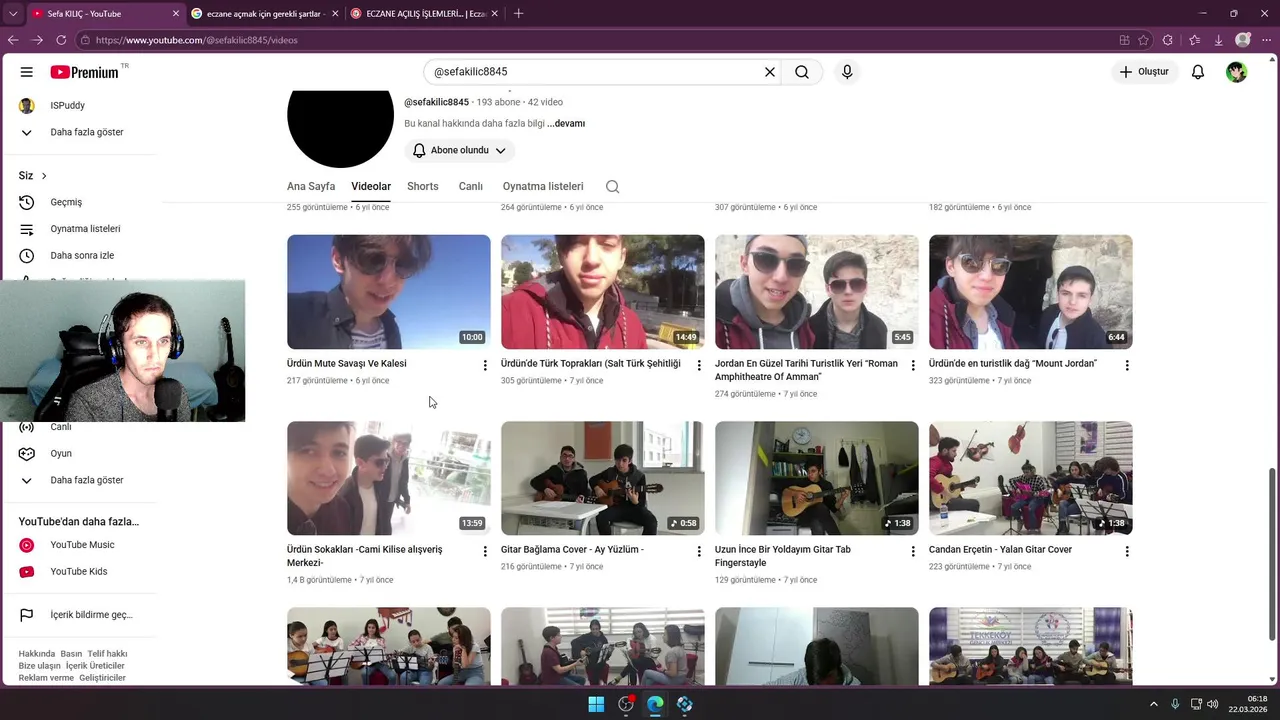1280x720 pixels.
Task: Open account avatar menu
Action: (x=1237, y=72)
